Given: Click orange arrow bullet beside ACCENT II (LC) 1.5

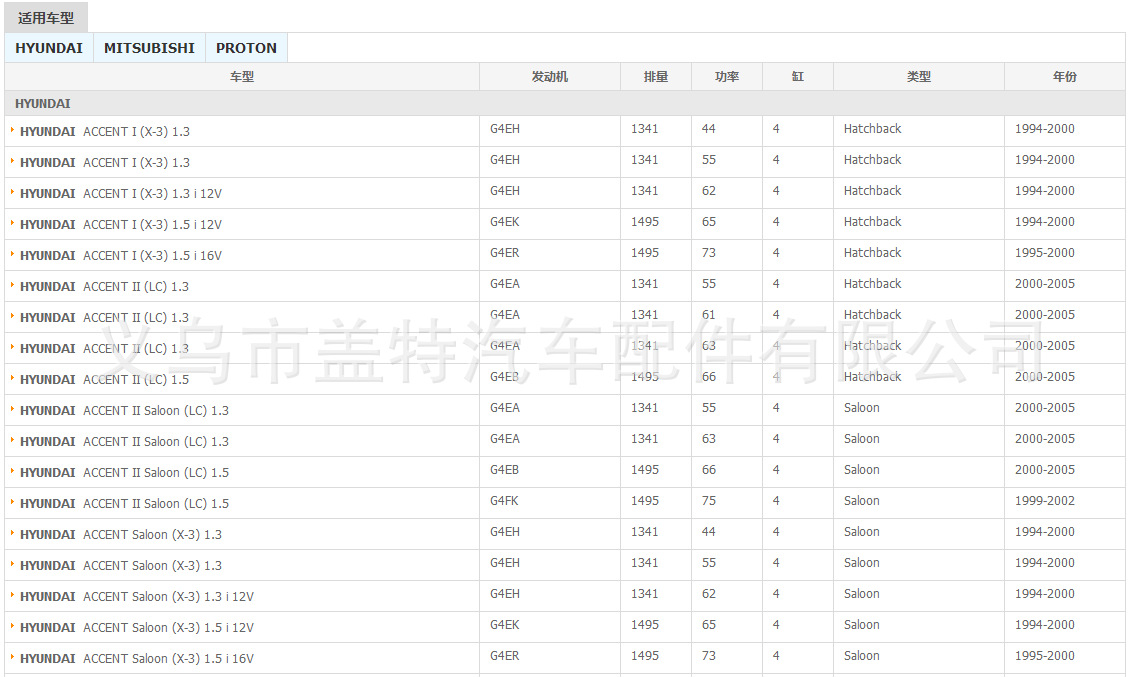Looking at the screenshot, I should pyautogui.click(x=12, y=378).
